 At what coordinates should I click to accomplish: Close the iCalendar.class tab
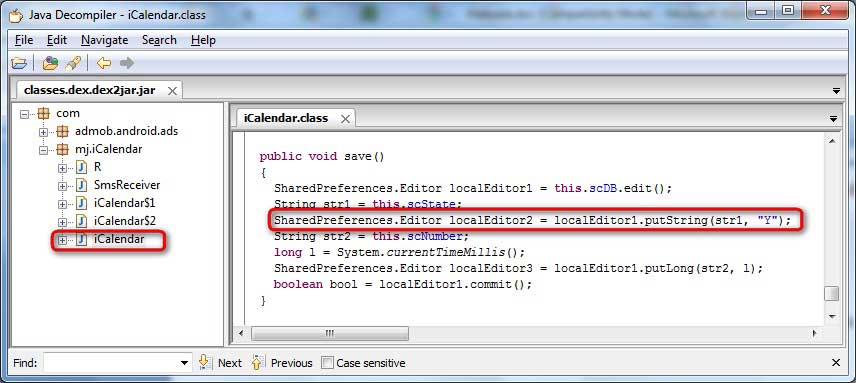click(x=345, y=119)
